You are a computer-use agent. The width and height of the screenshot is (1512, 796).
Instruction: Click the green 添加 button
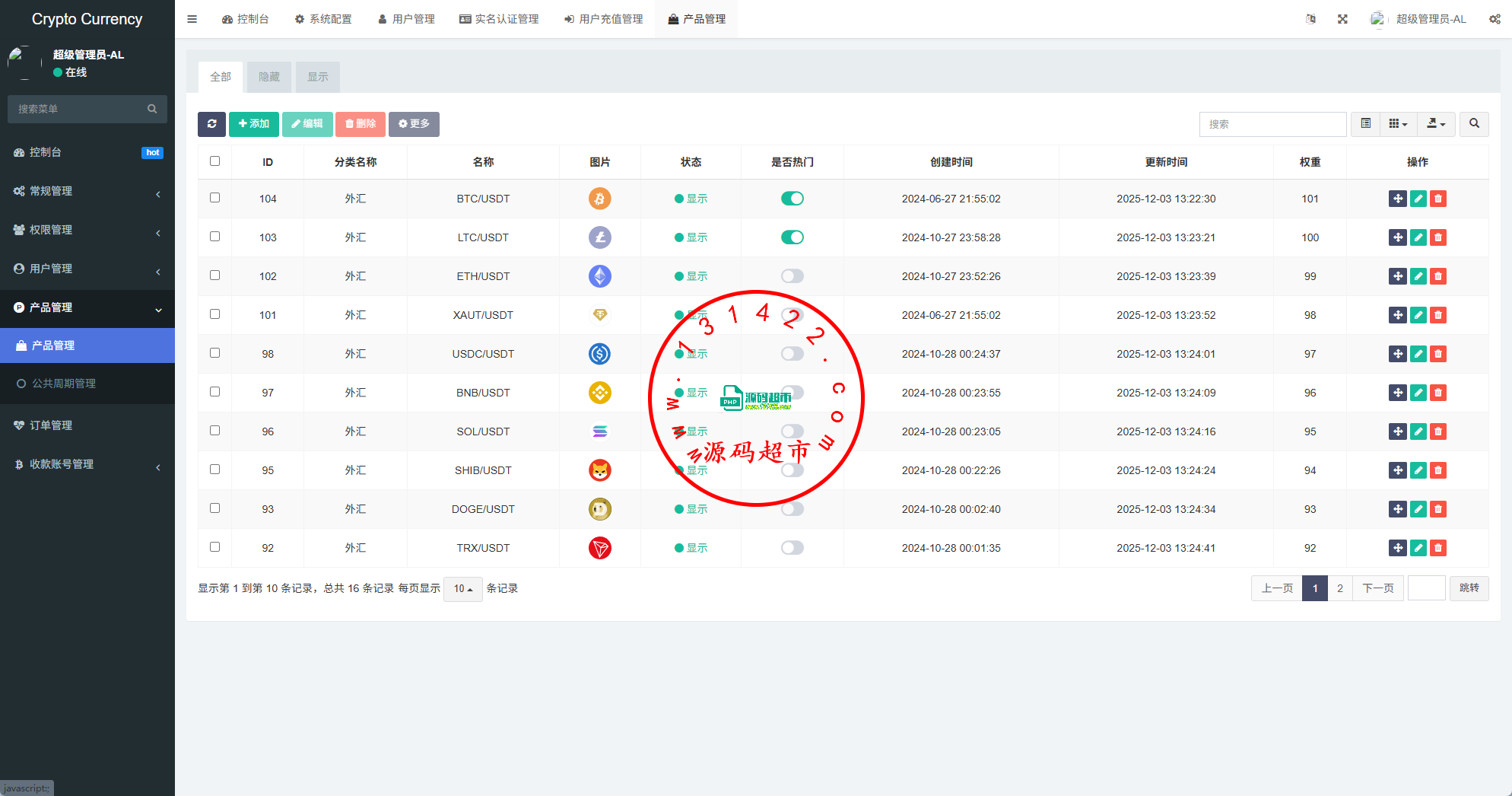[x=254, y=124]
